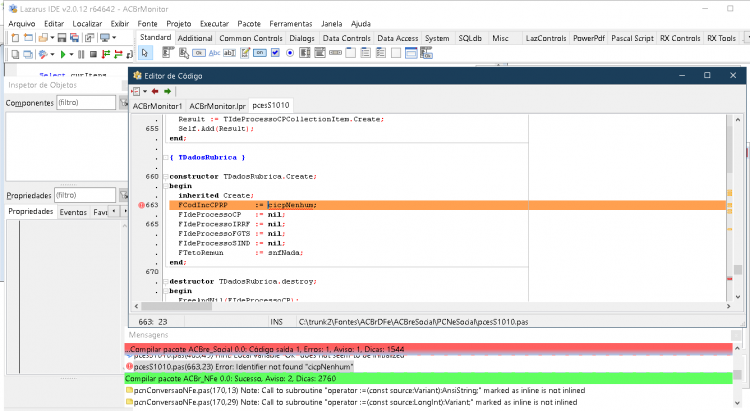Click the Stop execution square icon
750x411 pixels.
[93, 55]
